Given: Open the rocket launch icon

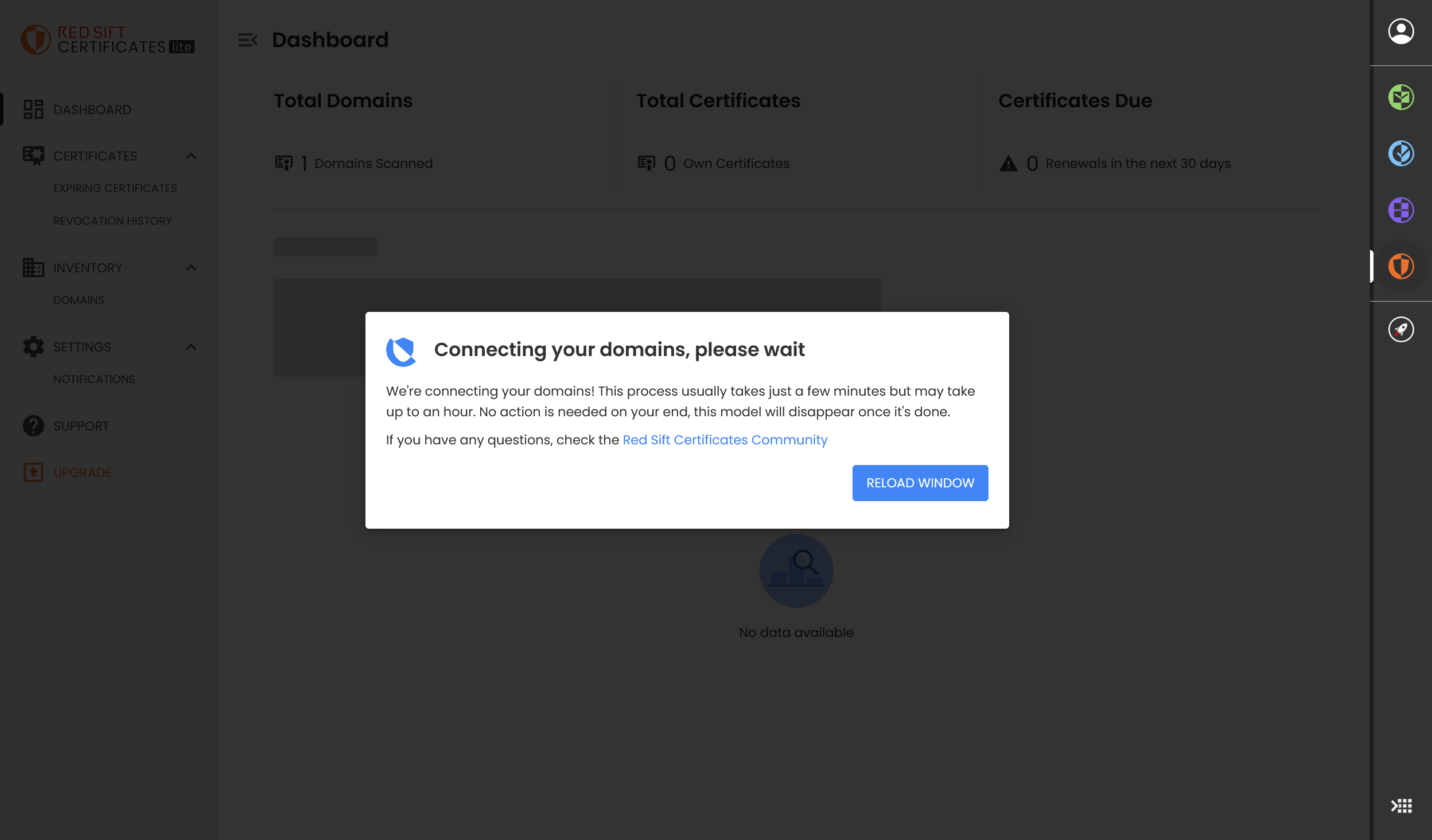Looking at the screenshot, I should pyautogui.click(x=1401, y=330).
